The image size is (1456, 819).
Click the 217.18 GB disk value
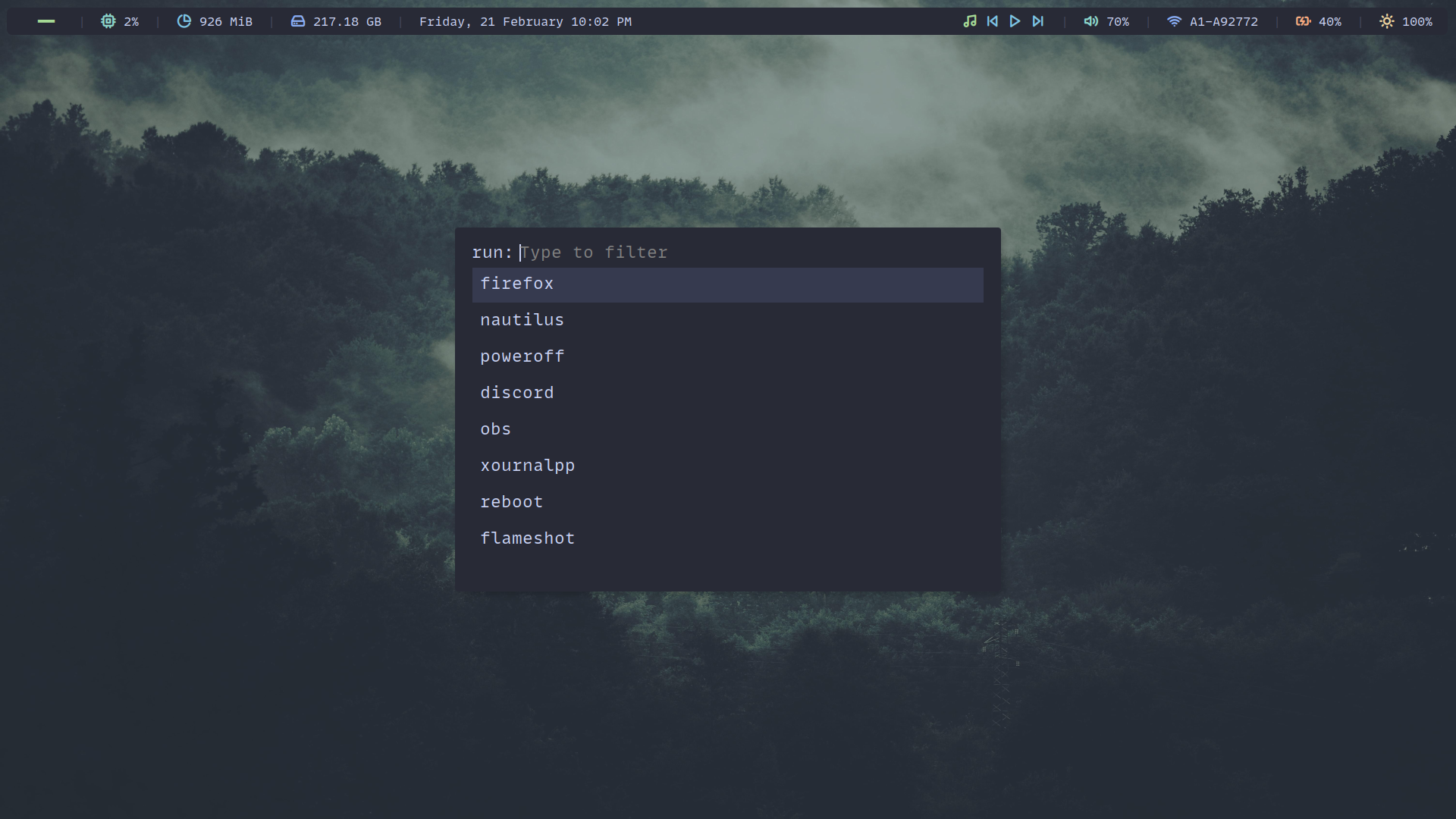(x=347, y=22)
